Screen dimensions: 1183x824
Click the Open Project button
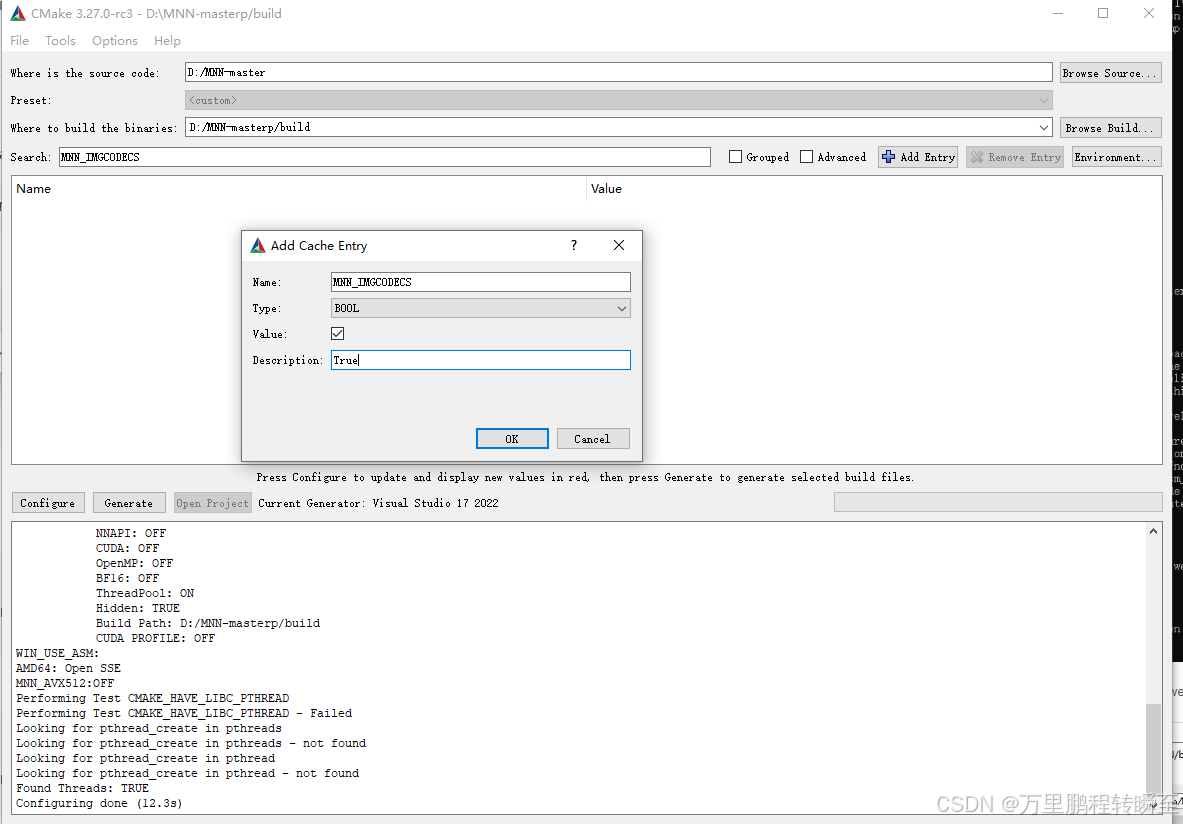pos(213,503)
